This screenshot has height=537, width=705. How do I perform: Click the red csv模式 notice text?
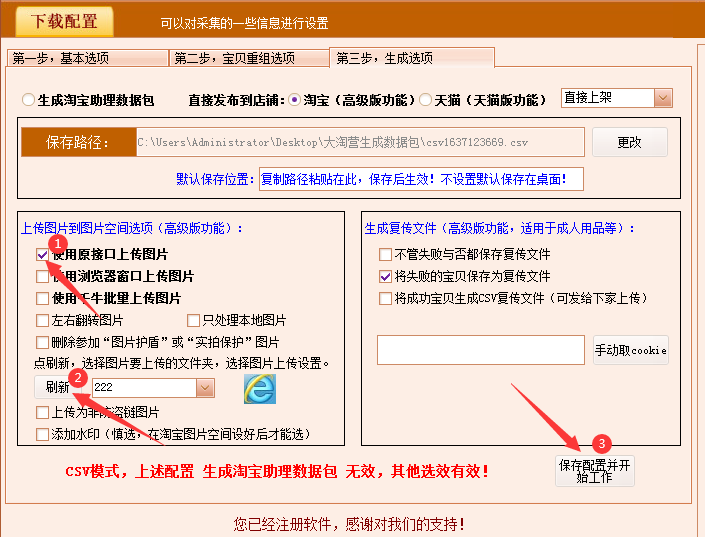pos(277,471)
